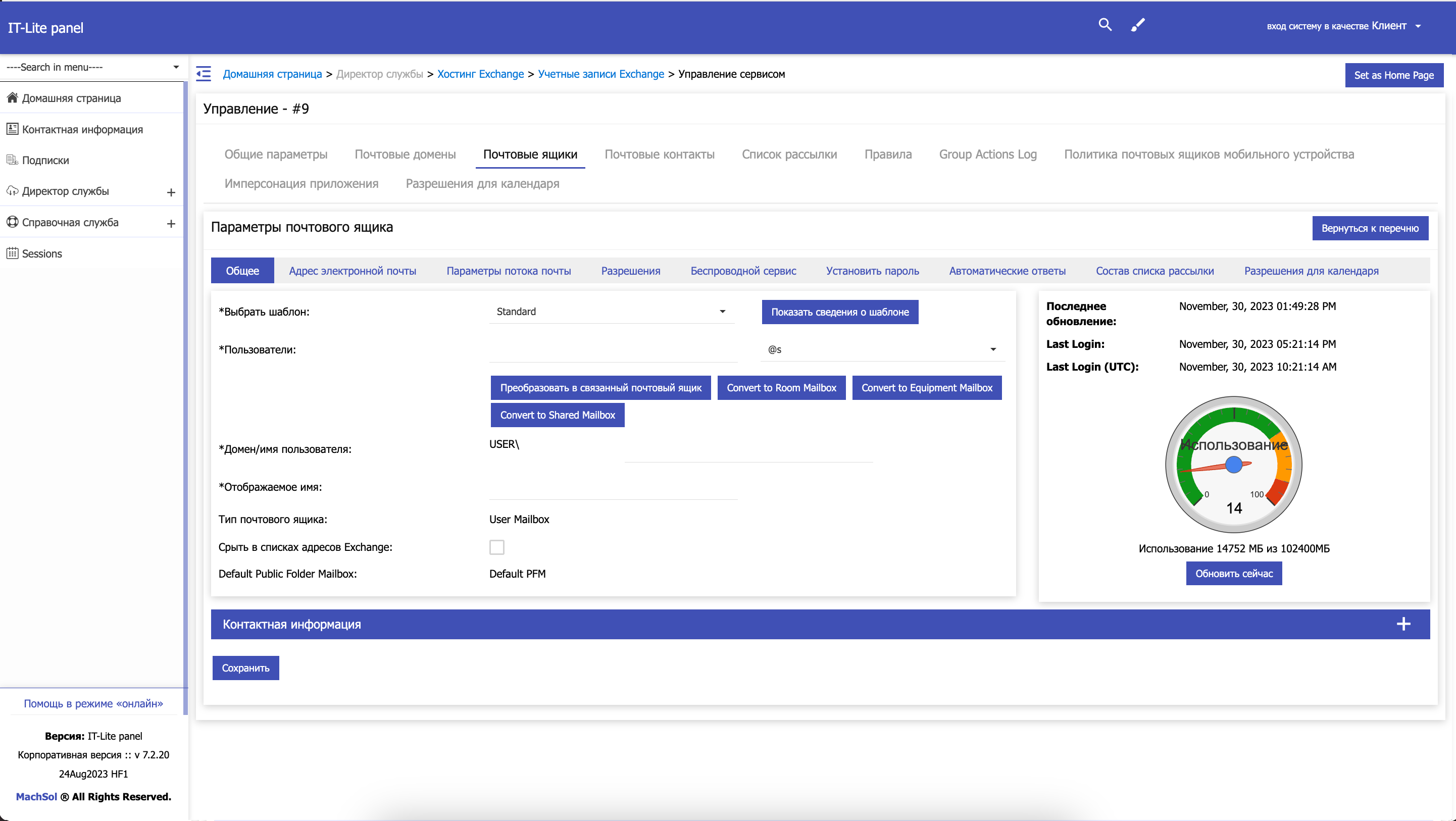1456x821 pixels.
Task: Click the paintbrush theme icon
Action: tap(1138, 25)
